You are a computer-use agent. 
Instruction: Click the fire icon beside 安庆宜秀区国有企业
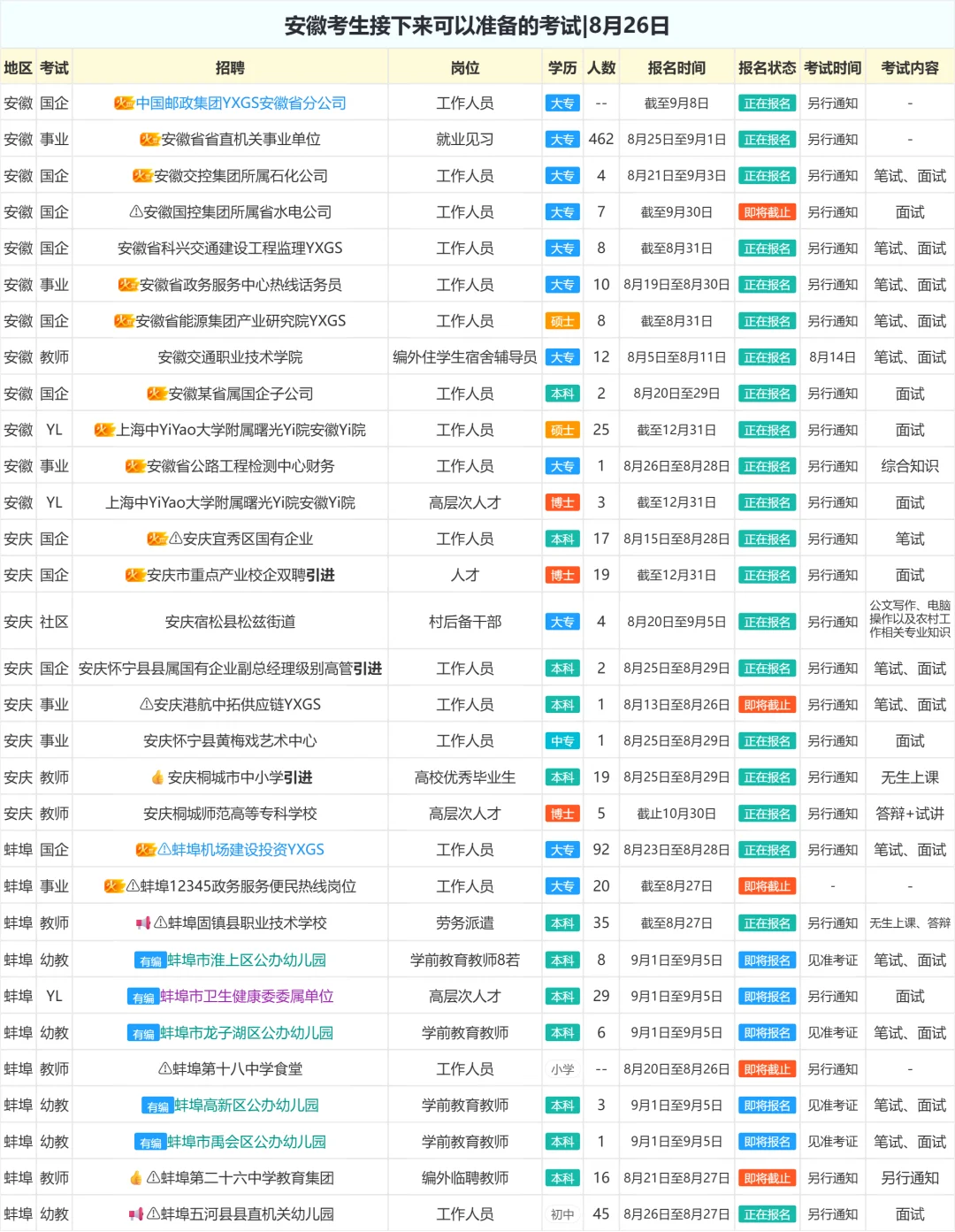[157, 539]
